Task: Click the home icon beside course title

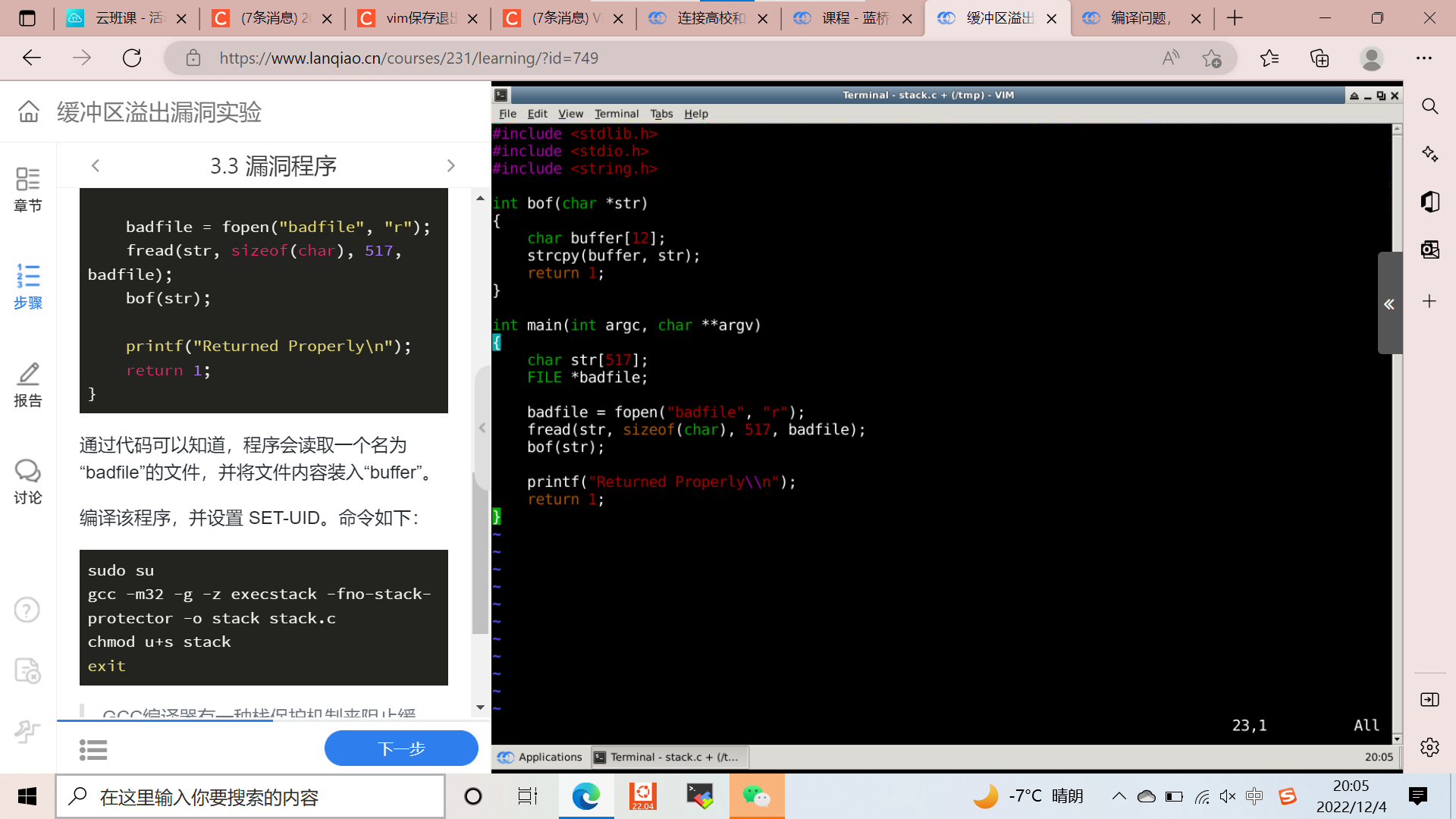Action: 29,112
